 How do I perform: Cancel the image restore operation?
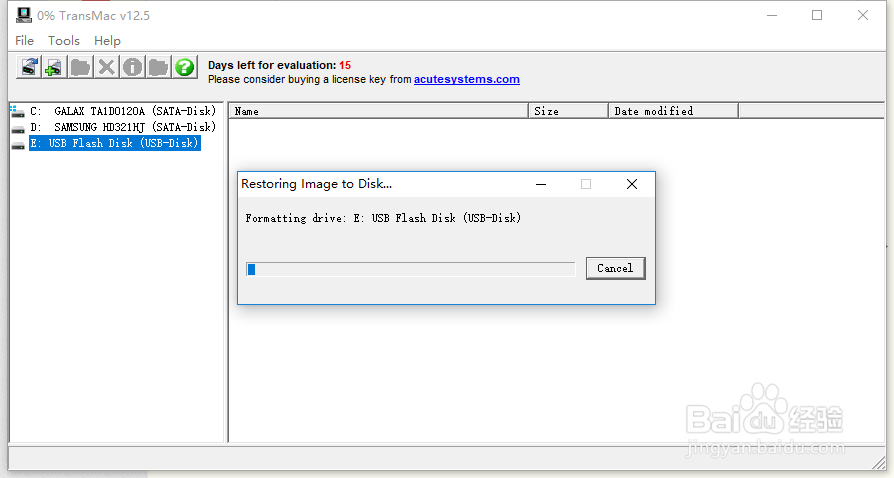tap(615, 268)
